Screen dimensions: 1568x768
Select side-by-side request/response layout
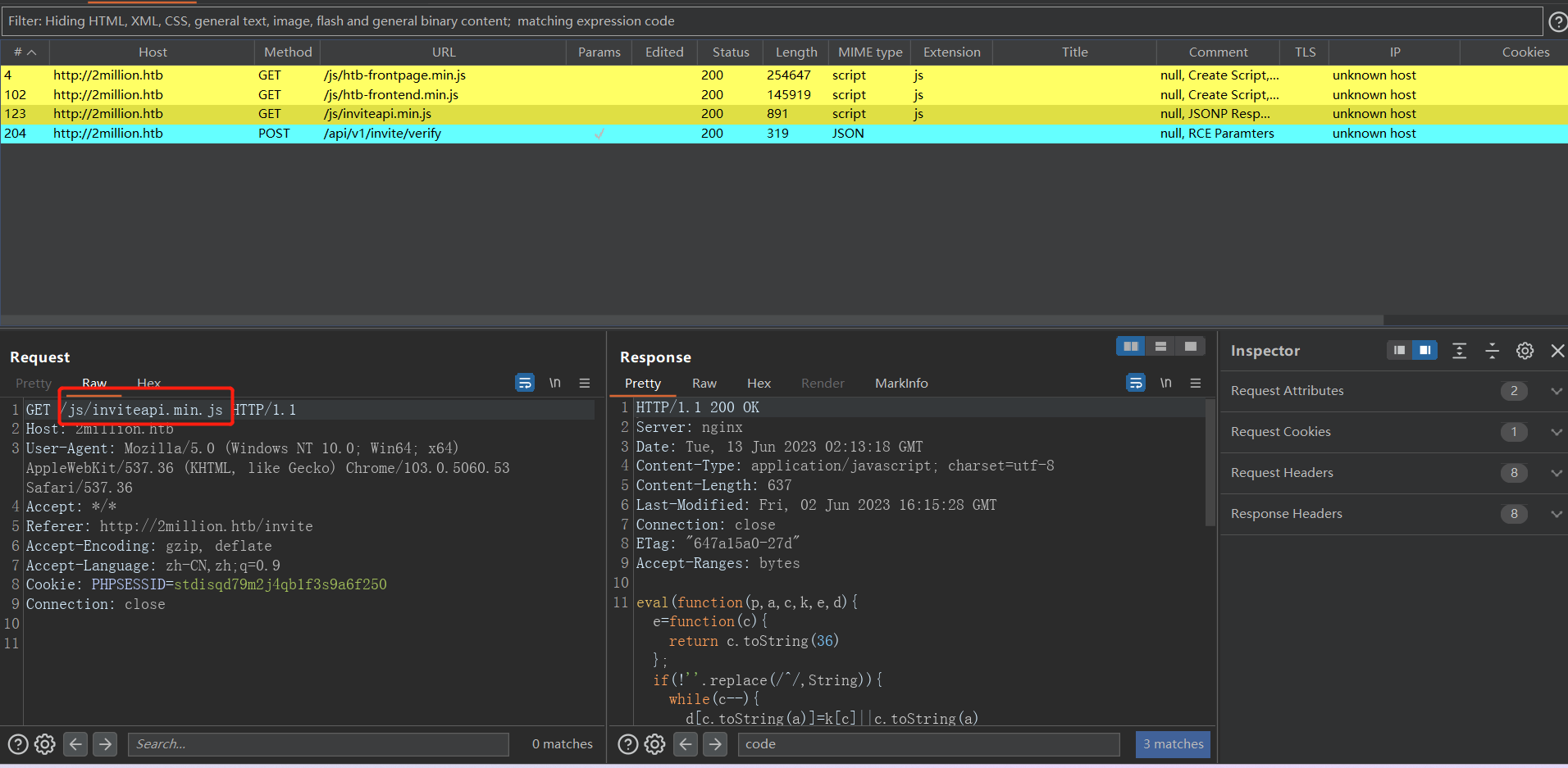[x=1131, y=347]
